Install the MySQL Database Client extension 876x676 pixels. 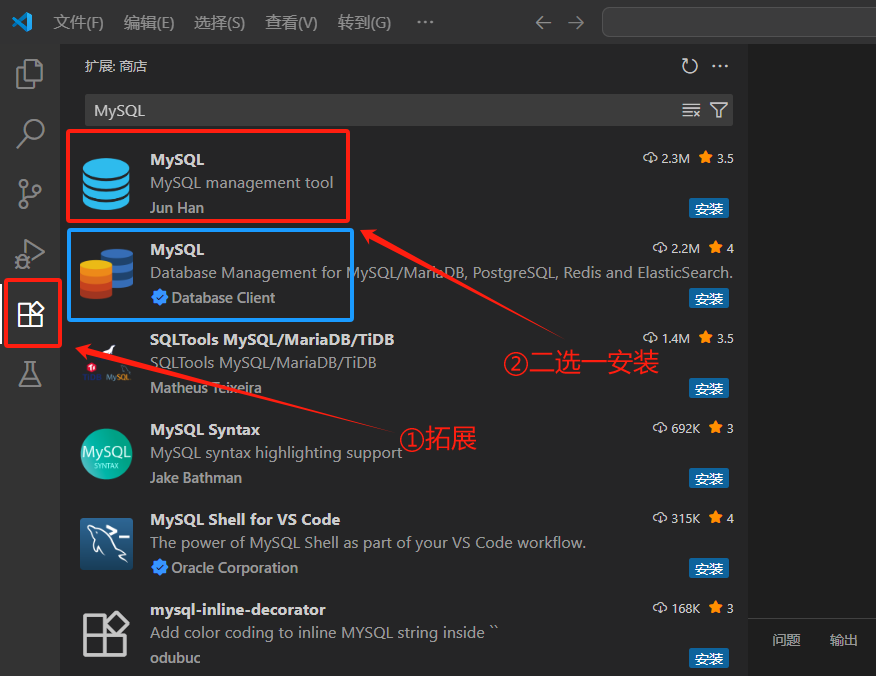(x=708, y=298)
